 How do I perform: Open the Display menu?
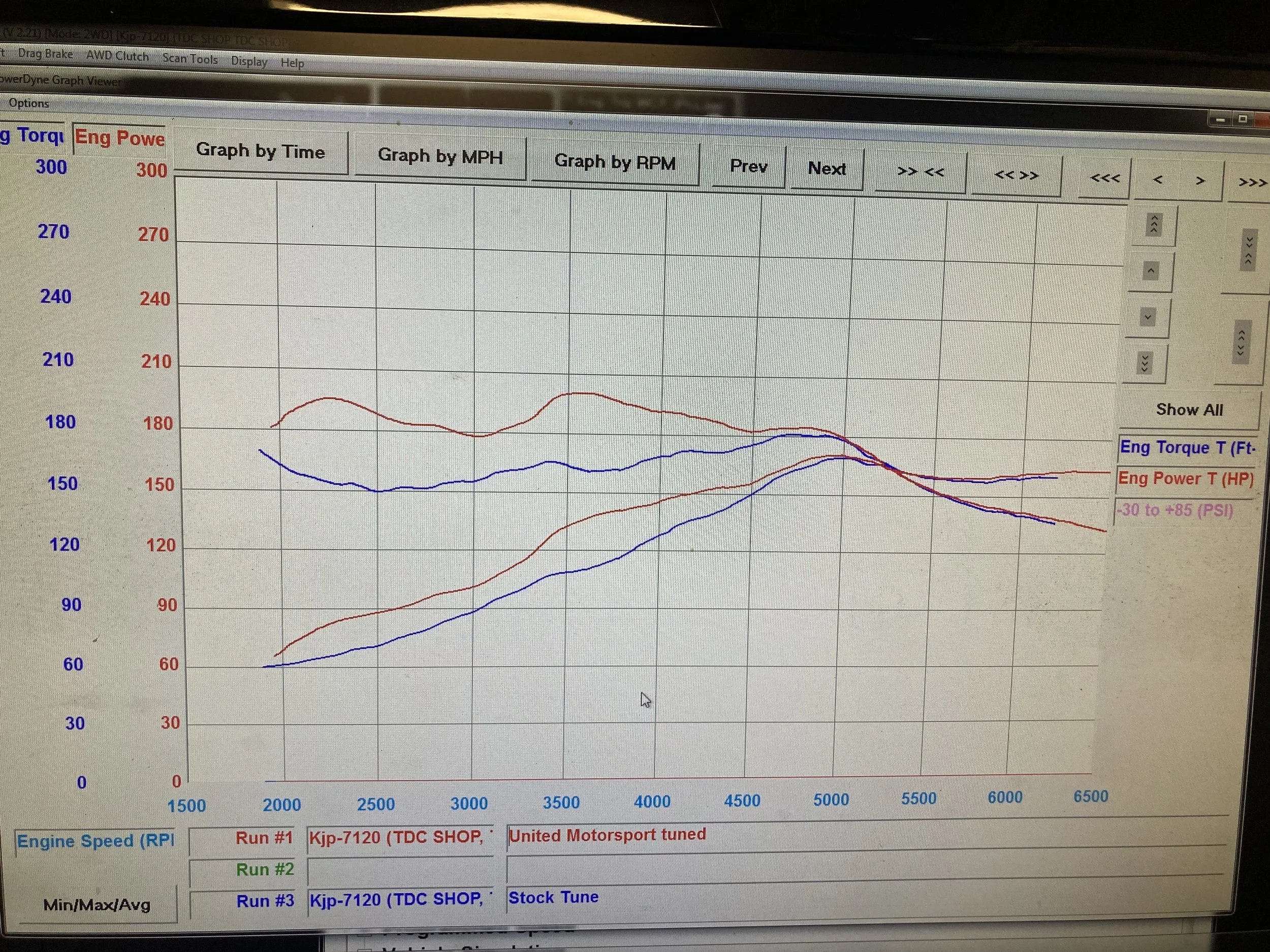tap(249, 61)
